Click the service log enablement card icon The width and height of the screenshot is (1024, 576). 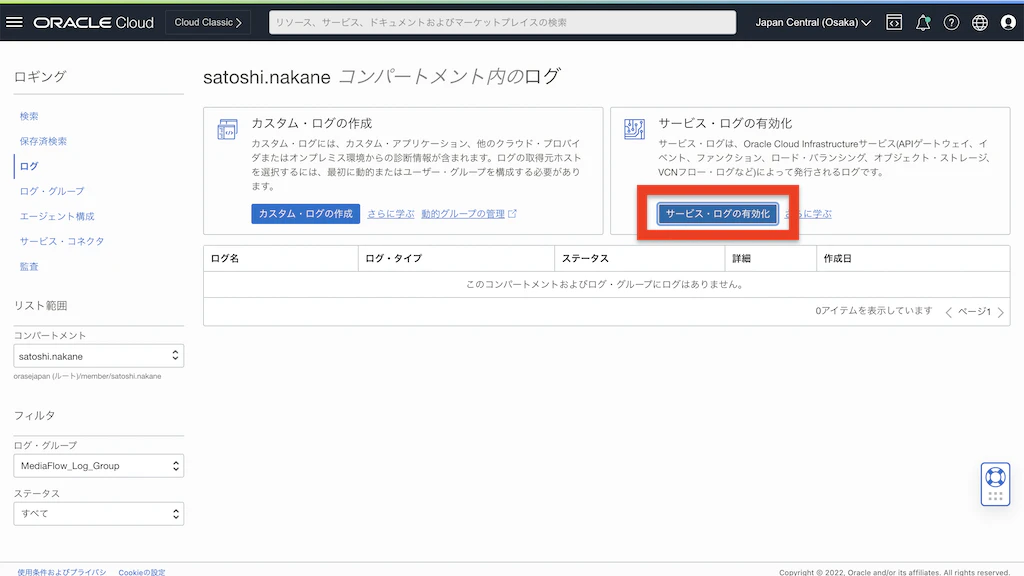pyautogui.click(x=634, y=129)
